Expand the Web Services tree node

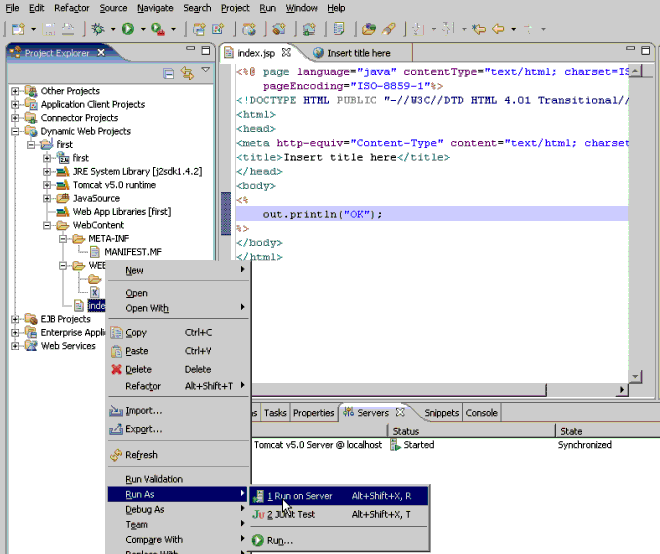pos(15,346)
